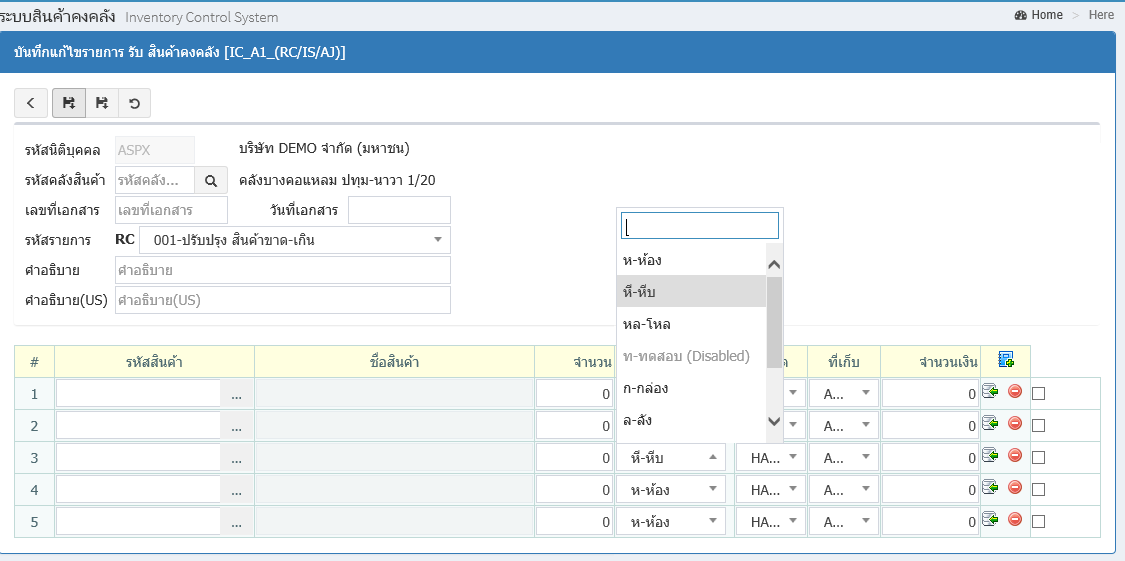The height and width of the screenshot is (561, 1125).
Task: Click the red delete icon in row 1
Action: pos(1015,392)
